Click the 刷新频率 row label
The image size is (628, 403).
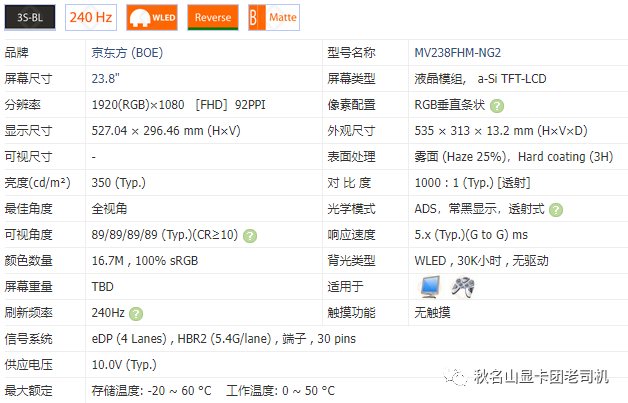pyautogui.click(x=28, y=312)
